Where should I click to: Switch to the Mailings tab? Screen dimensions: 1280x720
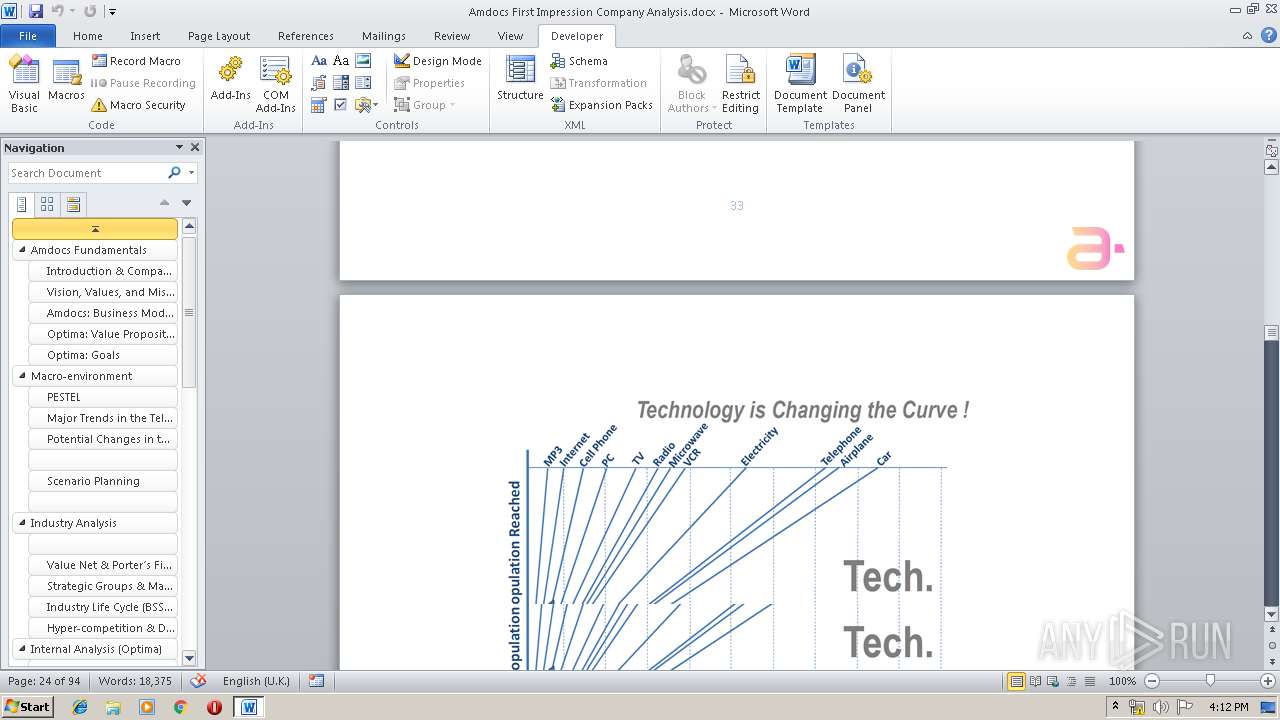384,36
